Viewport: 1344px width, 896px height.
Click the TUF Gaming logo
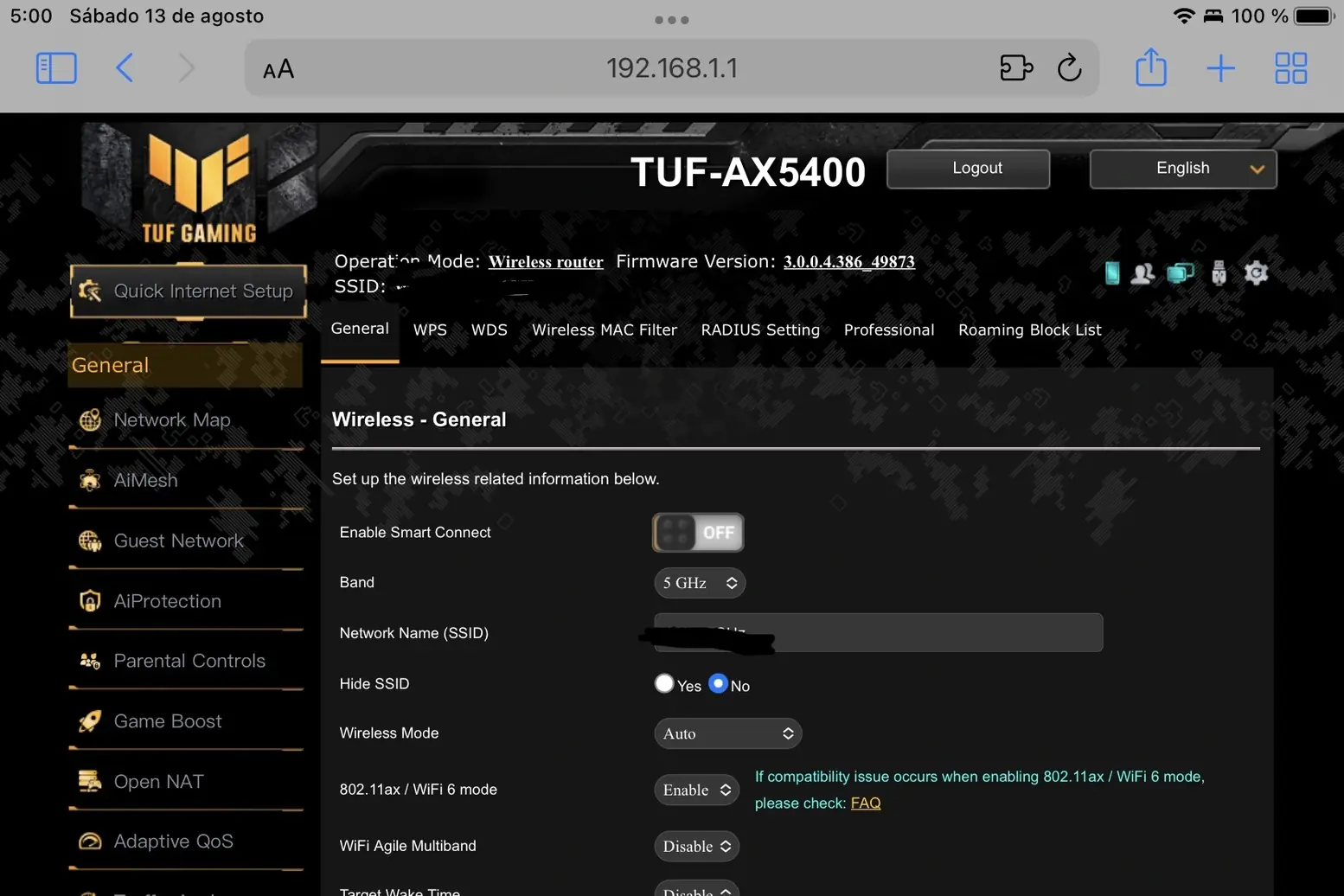[200, 186]
